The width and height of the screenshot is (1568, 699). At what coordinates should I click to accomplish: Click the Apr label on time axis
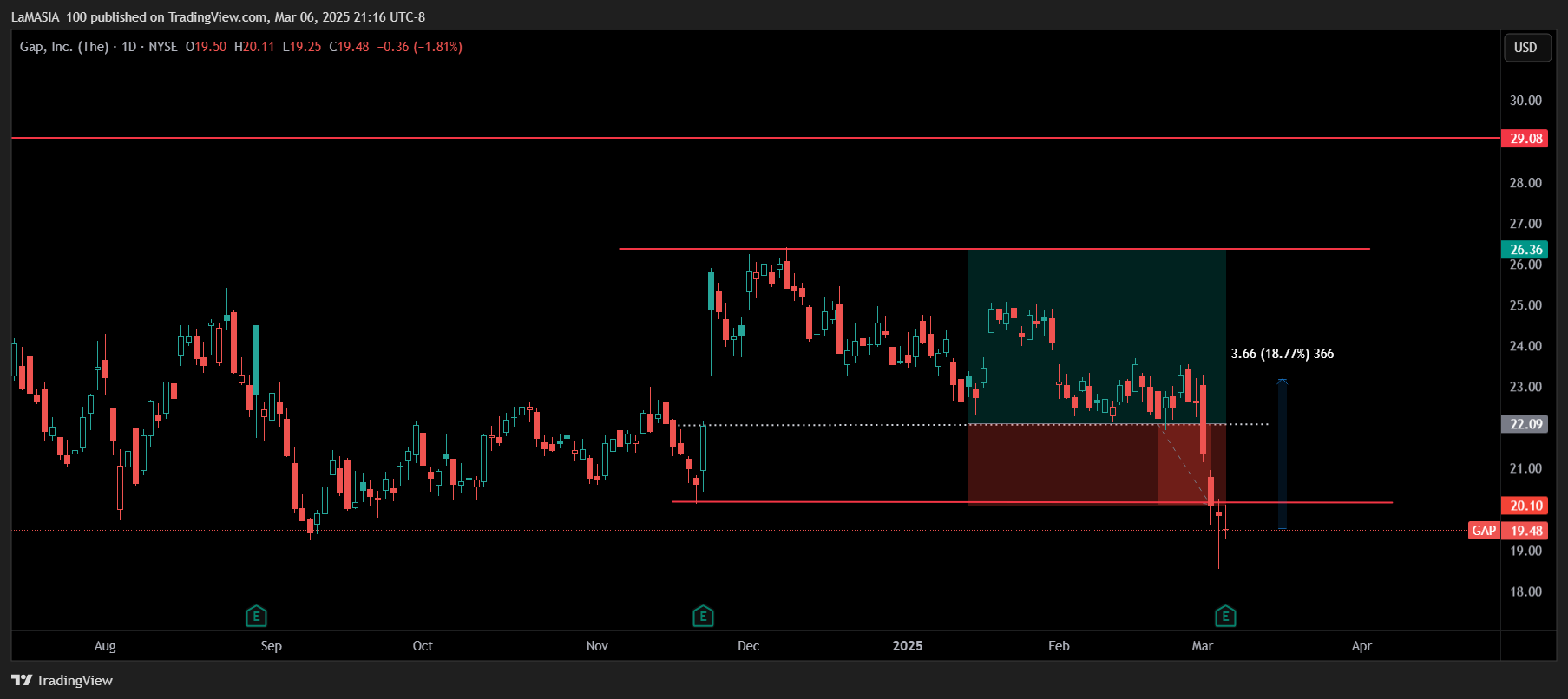point(1361,646)
